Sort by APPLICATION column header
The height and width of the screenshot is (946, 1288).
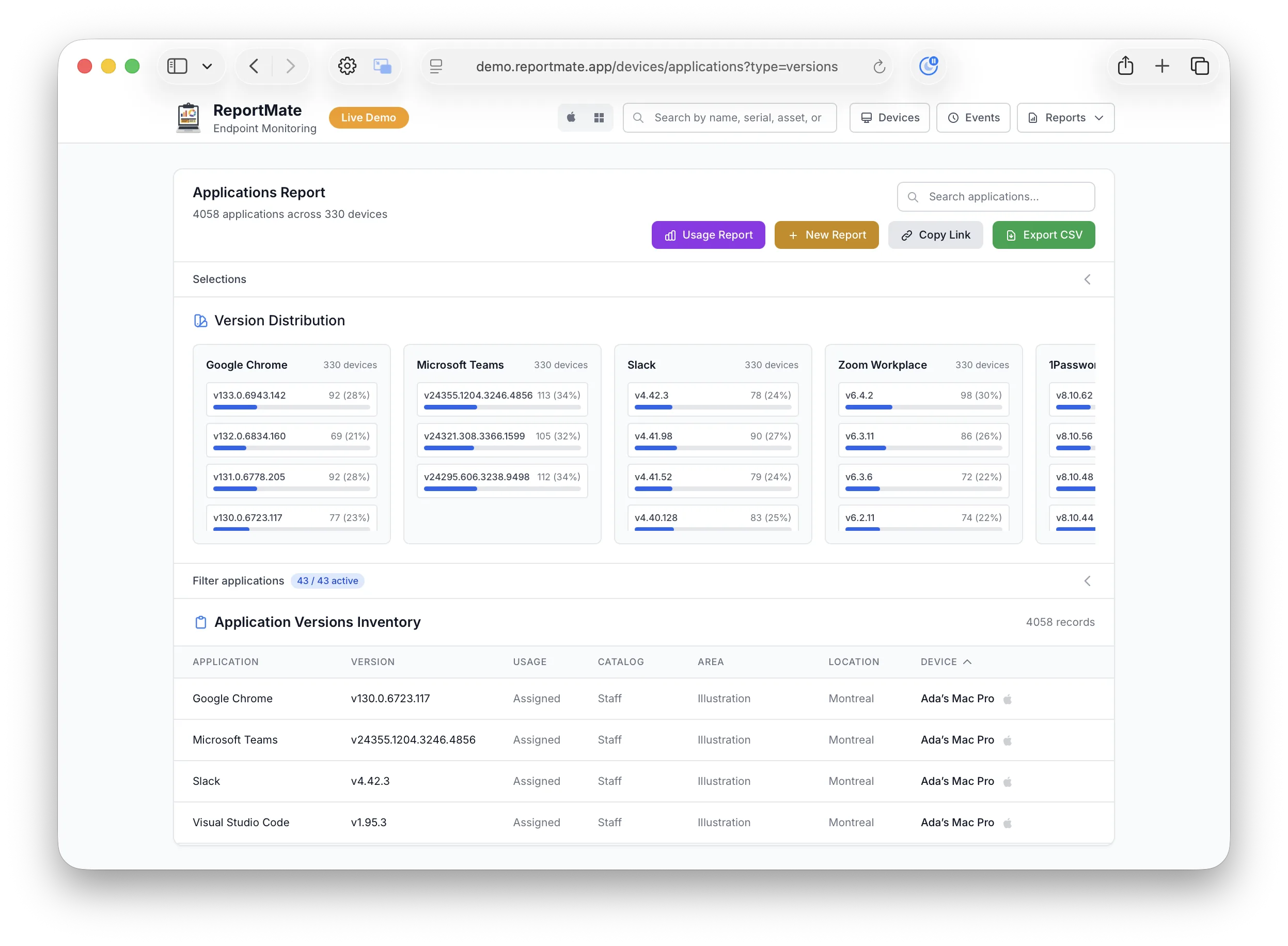coord(226,662)
